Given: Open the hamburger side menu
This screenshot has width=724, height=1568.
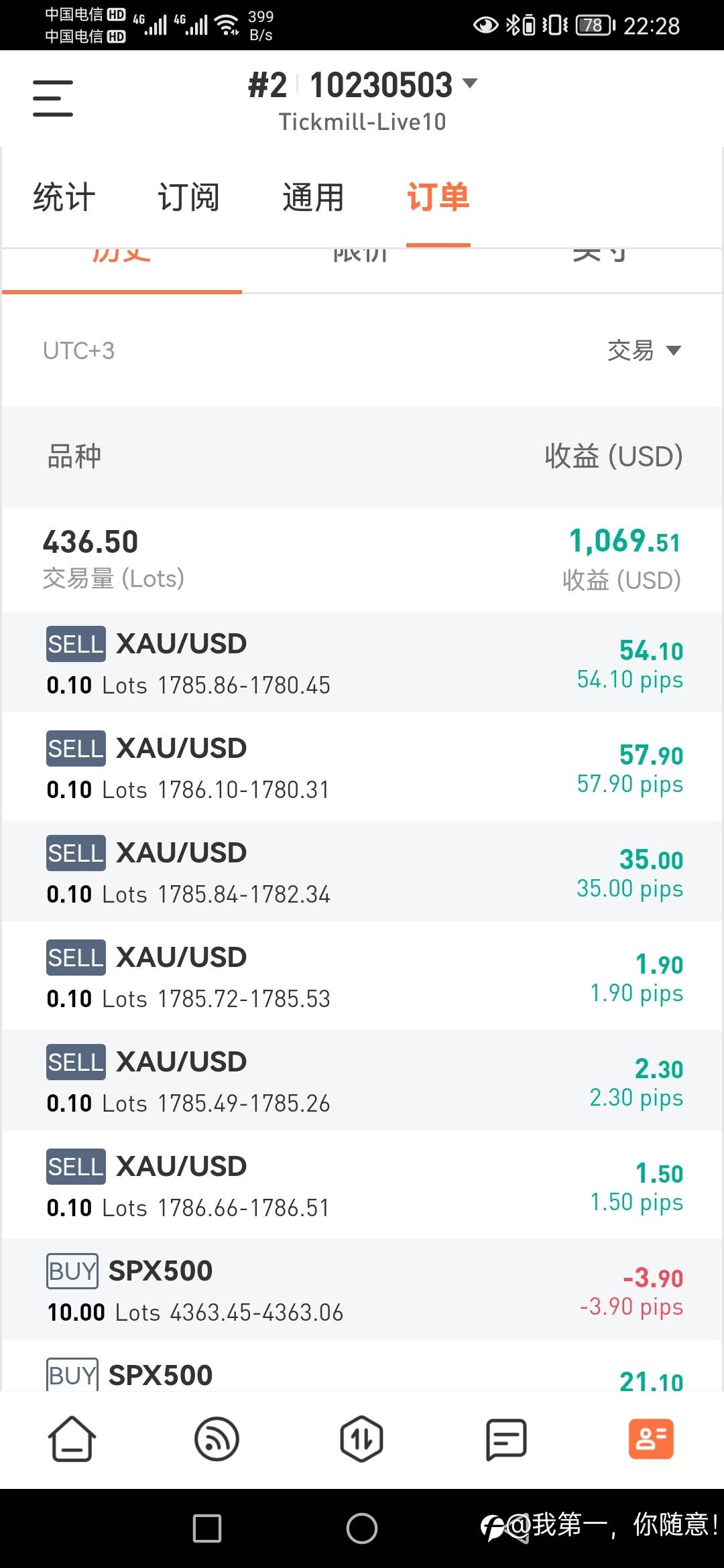Looking at the screenshot, I should 53,99.
